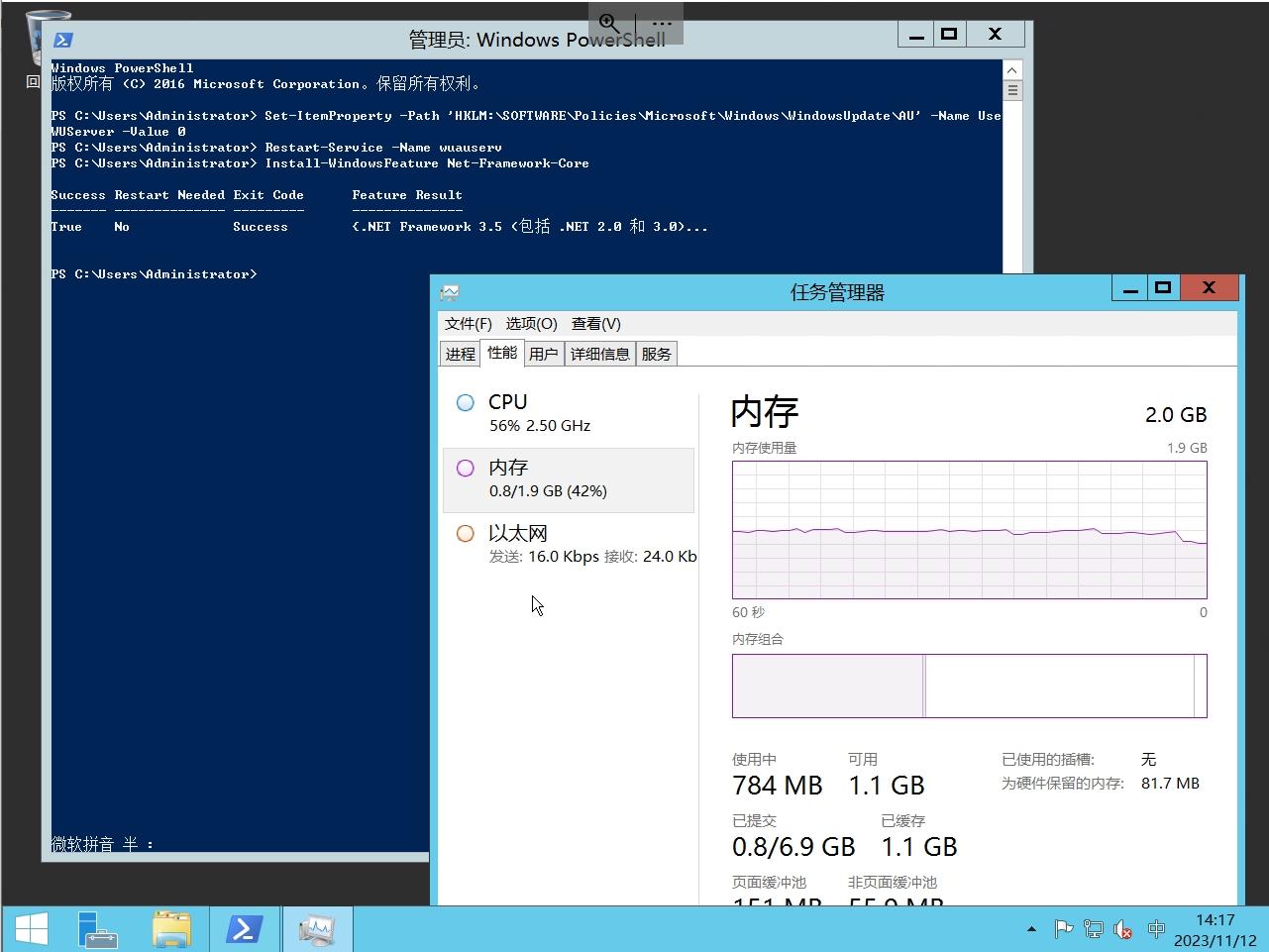The image size is (1269, 952).
Task: Open the network status tray icon
Action: click(1093, 929)
